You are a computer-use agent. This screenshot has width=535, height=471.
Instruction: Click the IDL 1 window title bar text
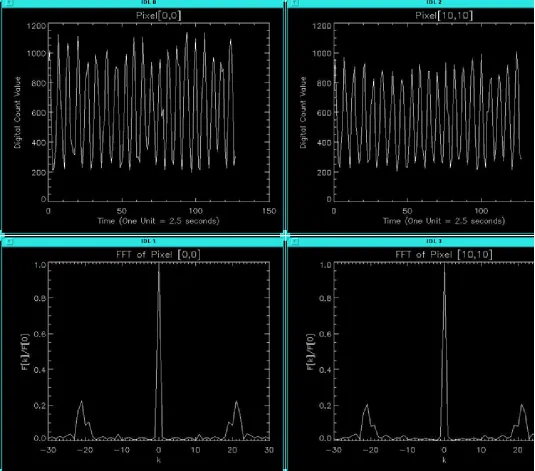click(x=148, y=241)
